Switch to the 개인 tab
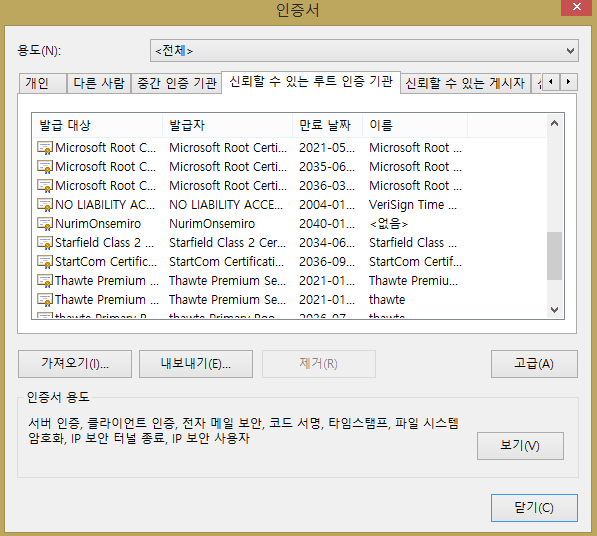597x536 pixels. [43, 83]
